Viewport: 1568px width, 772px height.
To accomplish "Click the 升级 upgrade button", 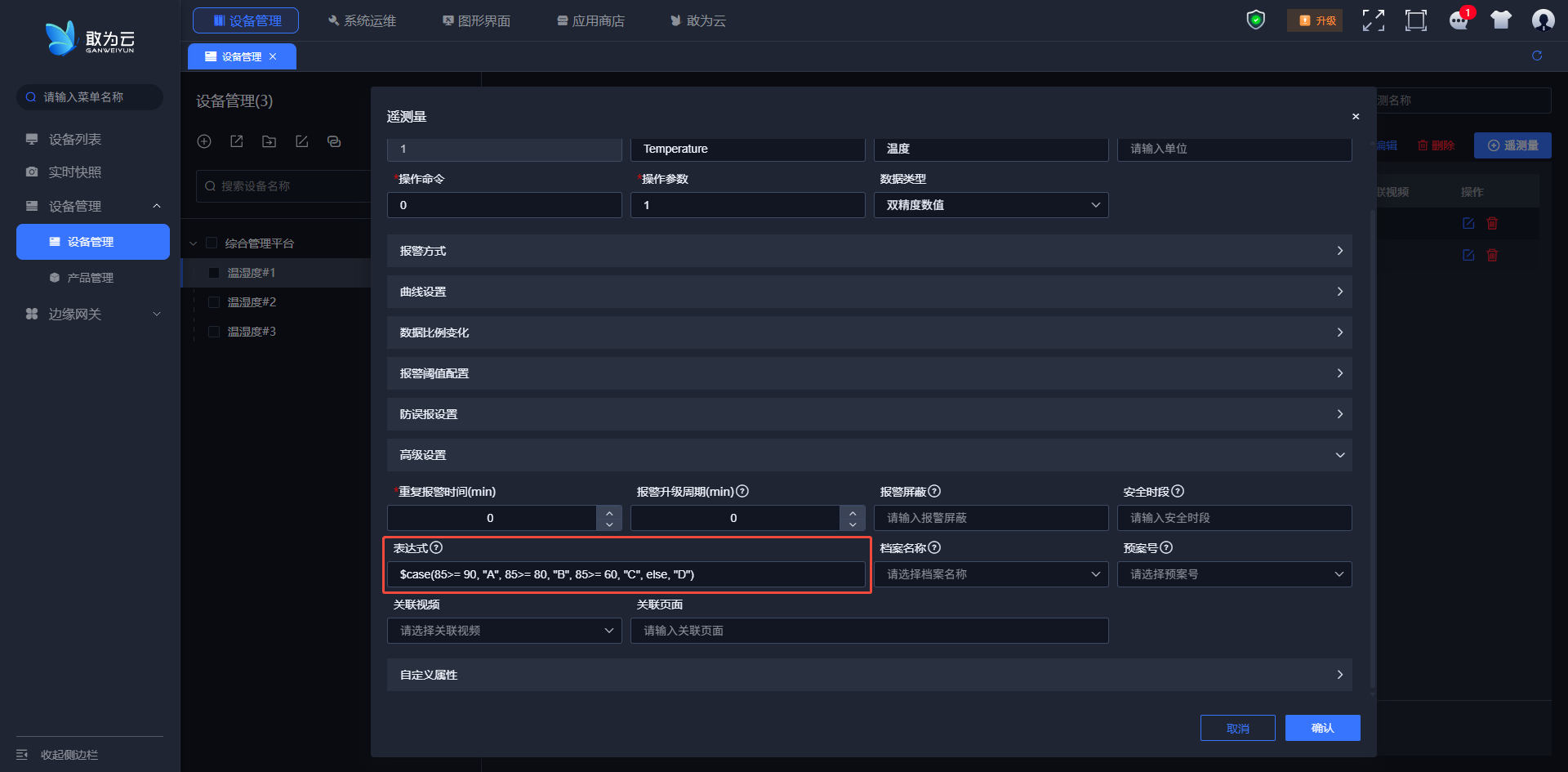I will (x=1315, y=20).
